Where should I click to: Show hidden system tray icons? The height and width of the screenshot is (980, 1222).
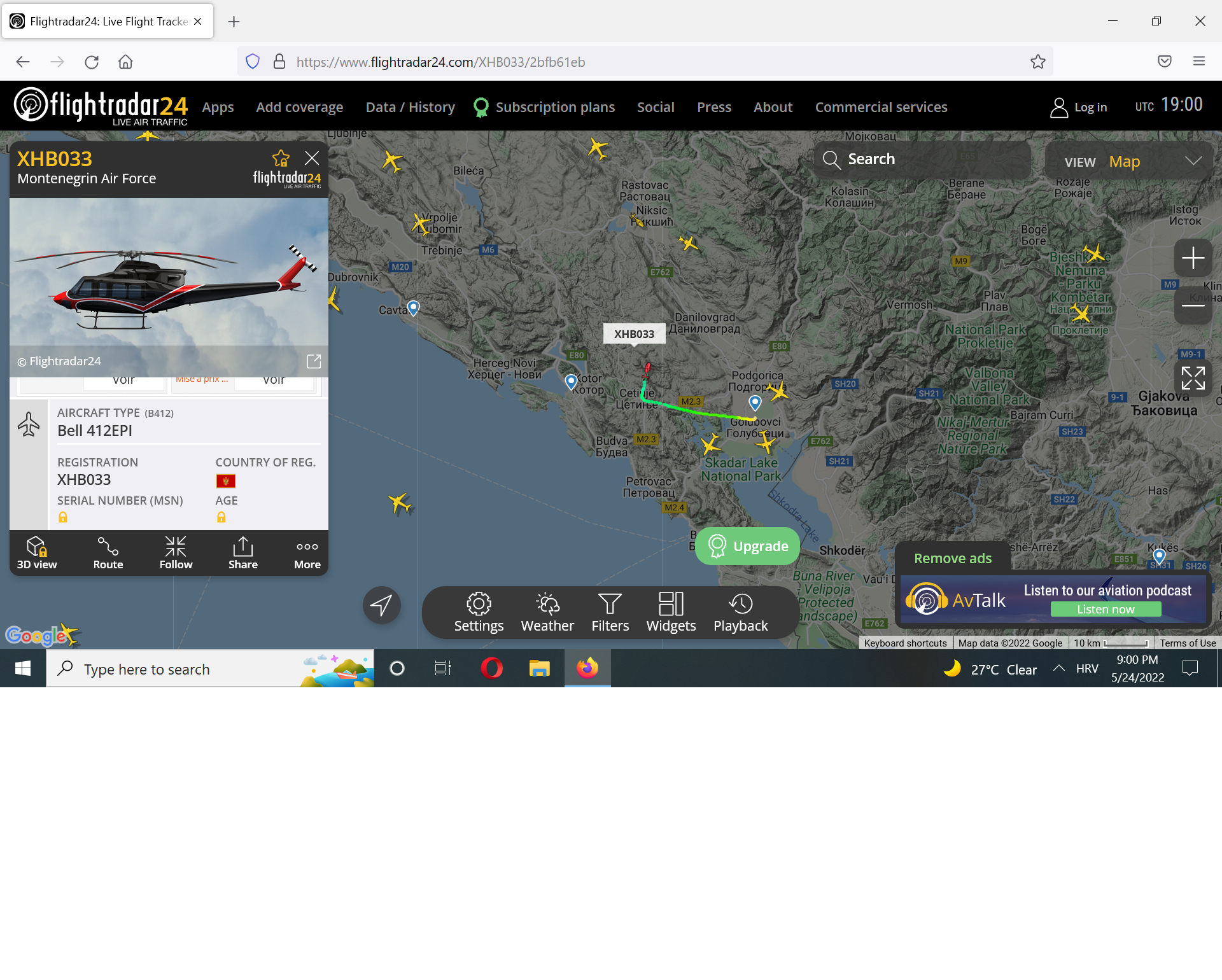(1058, 668)
